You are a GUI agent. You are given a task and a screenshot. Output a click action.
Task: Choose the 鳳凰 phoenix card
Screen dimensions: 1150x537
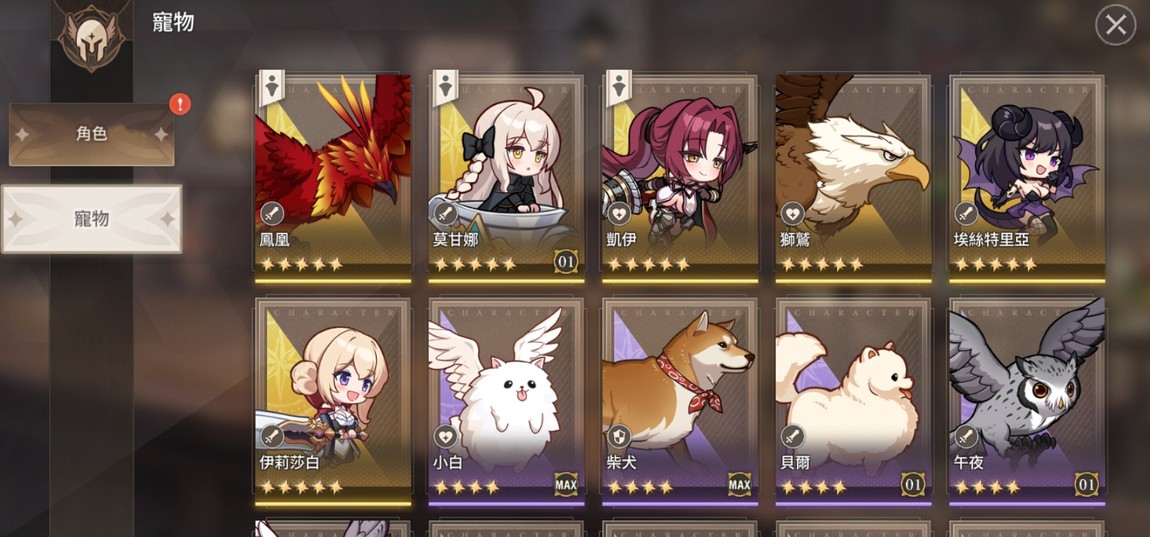pos(333,178)
